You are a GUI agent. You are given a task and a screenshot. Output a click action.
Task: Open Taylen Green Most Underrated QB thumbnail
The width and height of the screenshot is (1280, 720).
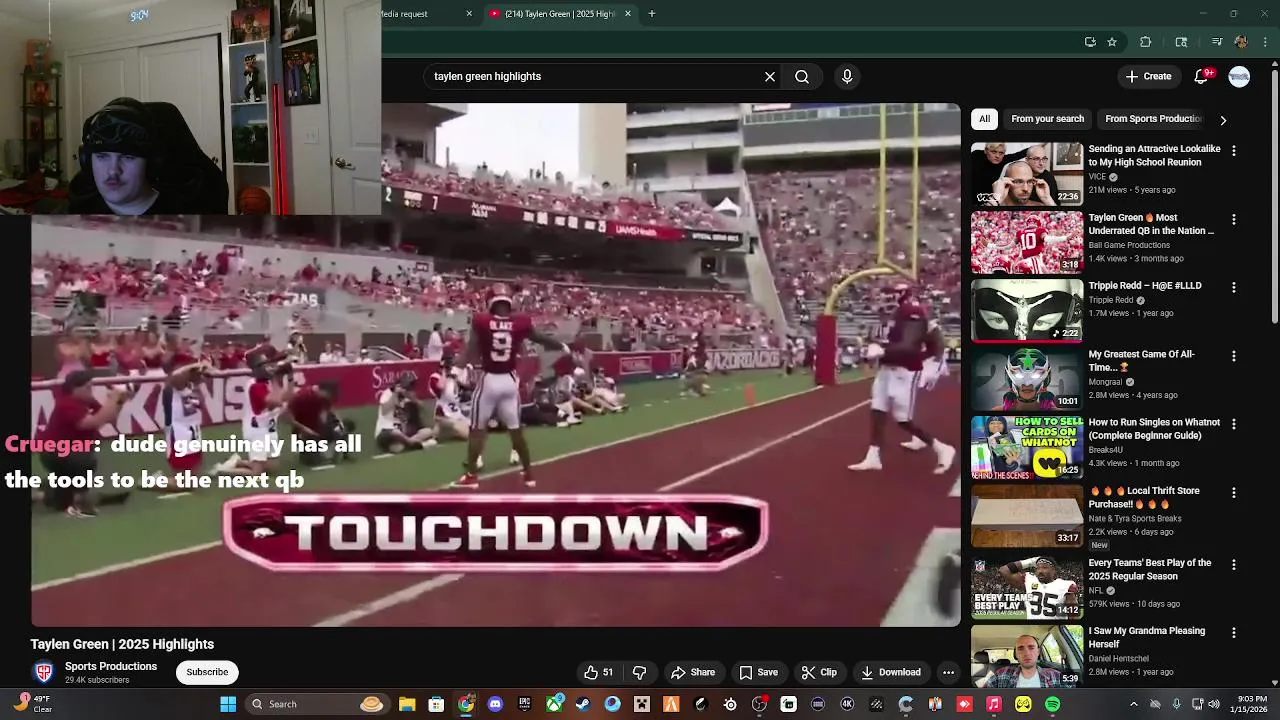(1026, 242)
